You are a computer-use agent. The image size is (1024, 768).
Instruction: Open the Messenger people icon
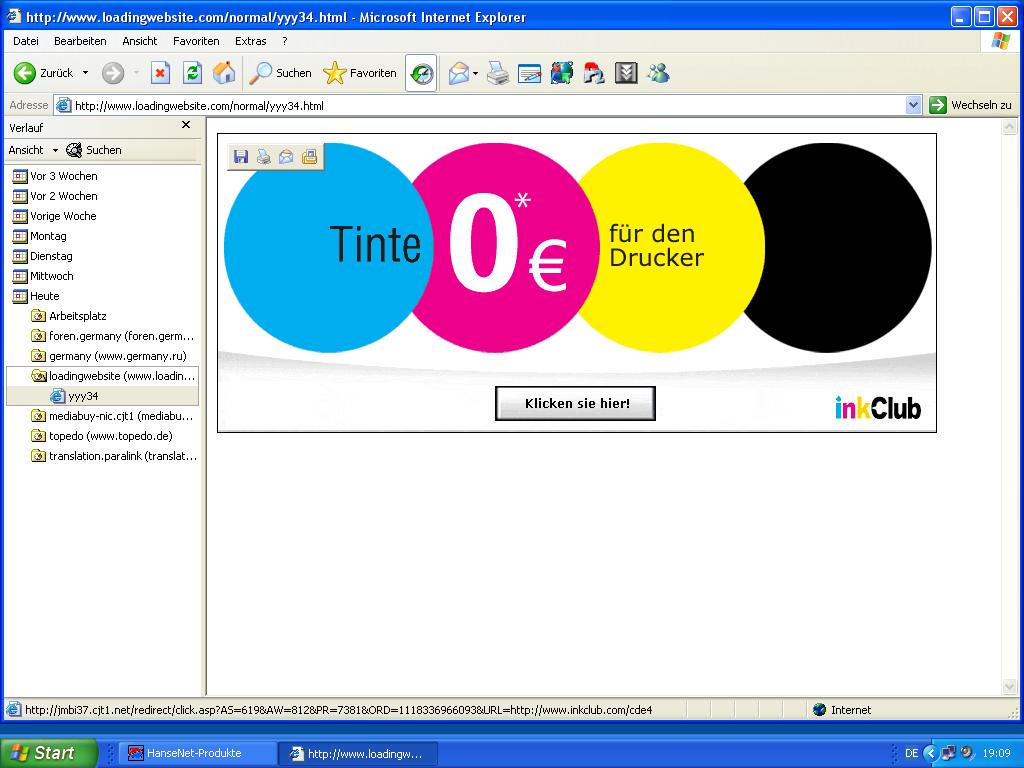coord(658,72)
